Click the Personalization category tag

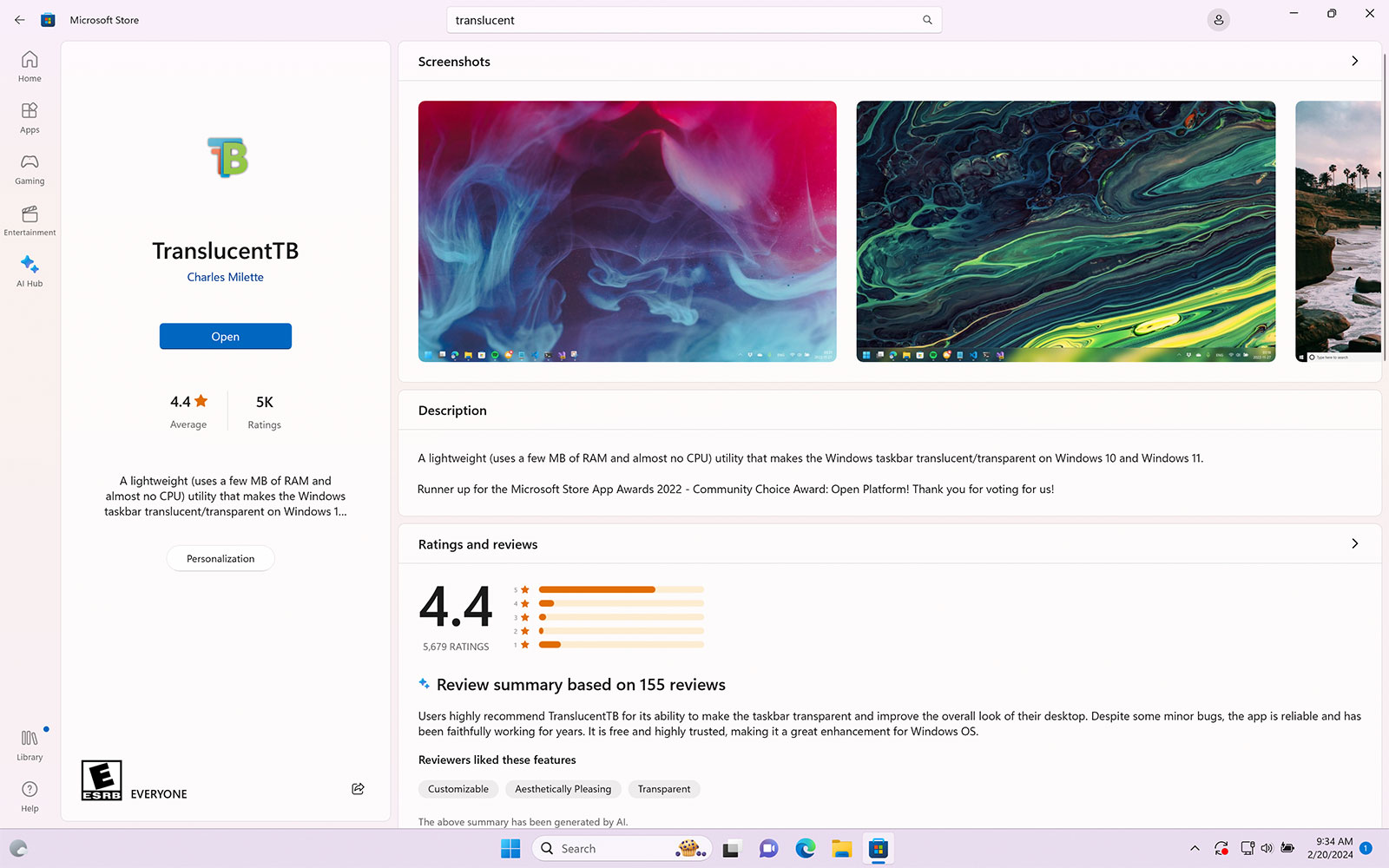point(221,558)
